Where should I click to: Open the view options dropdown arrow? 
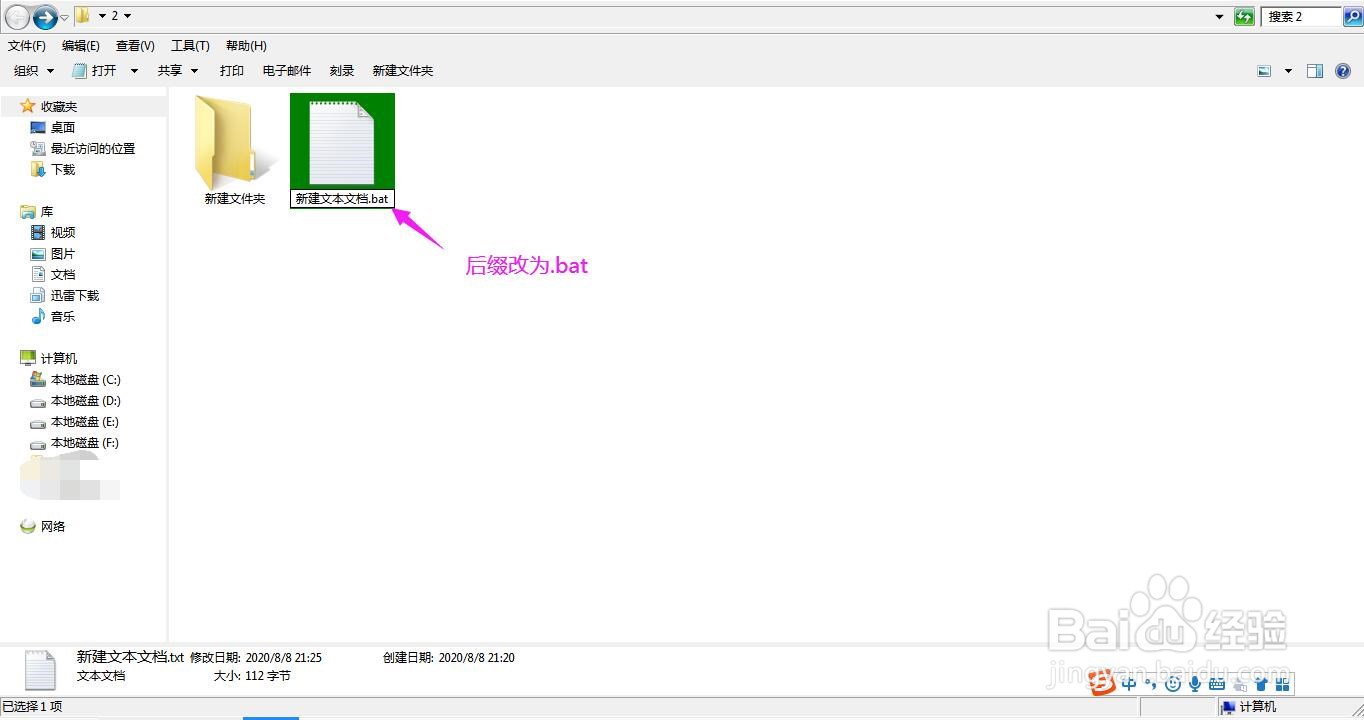click(x=1288, y=71)
